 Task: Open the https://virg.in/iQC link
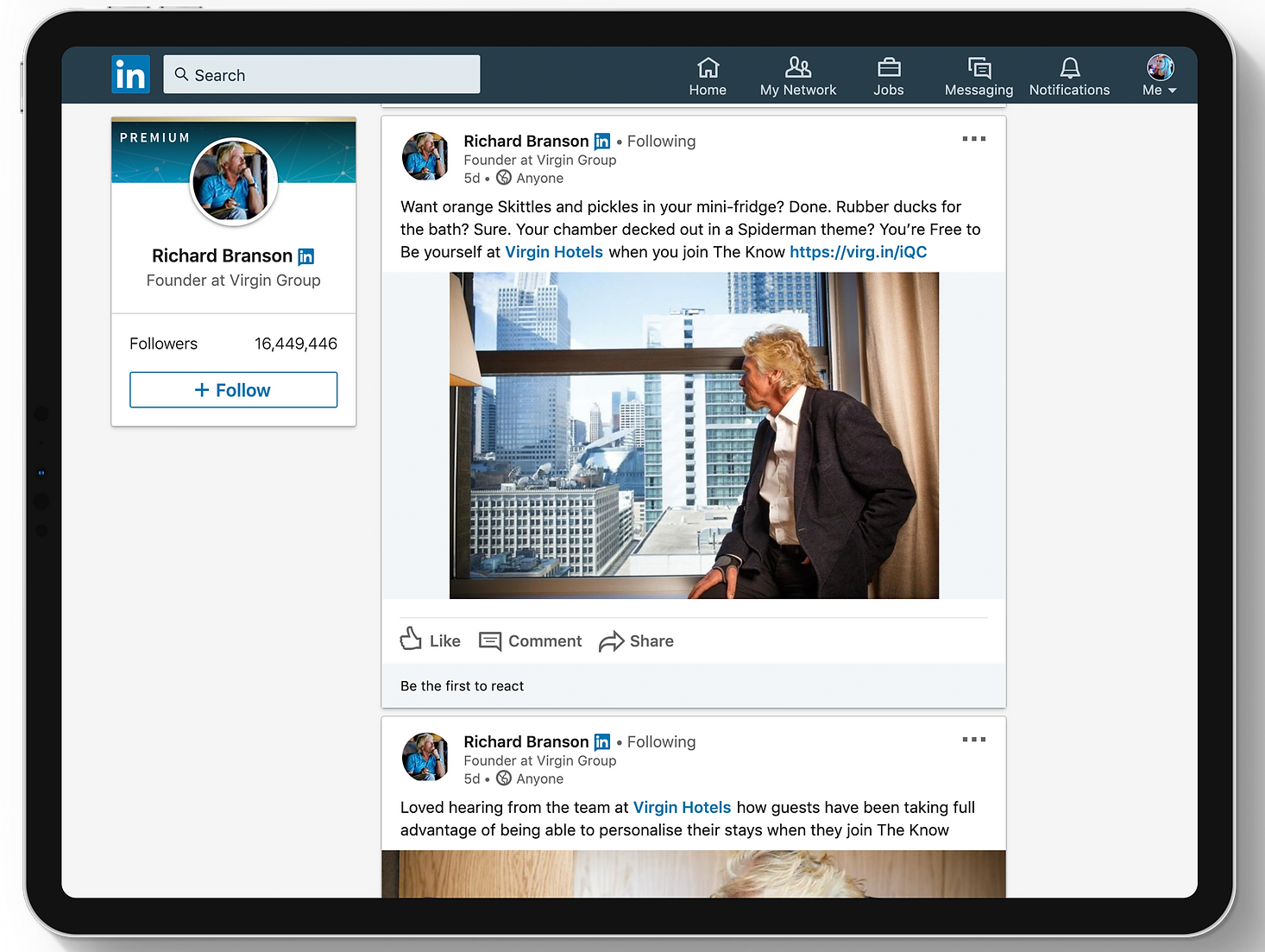pyautogui.click(x=859, y=252)
